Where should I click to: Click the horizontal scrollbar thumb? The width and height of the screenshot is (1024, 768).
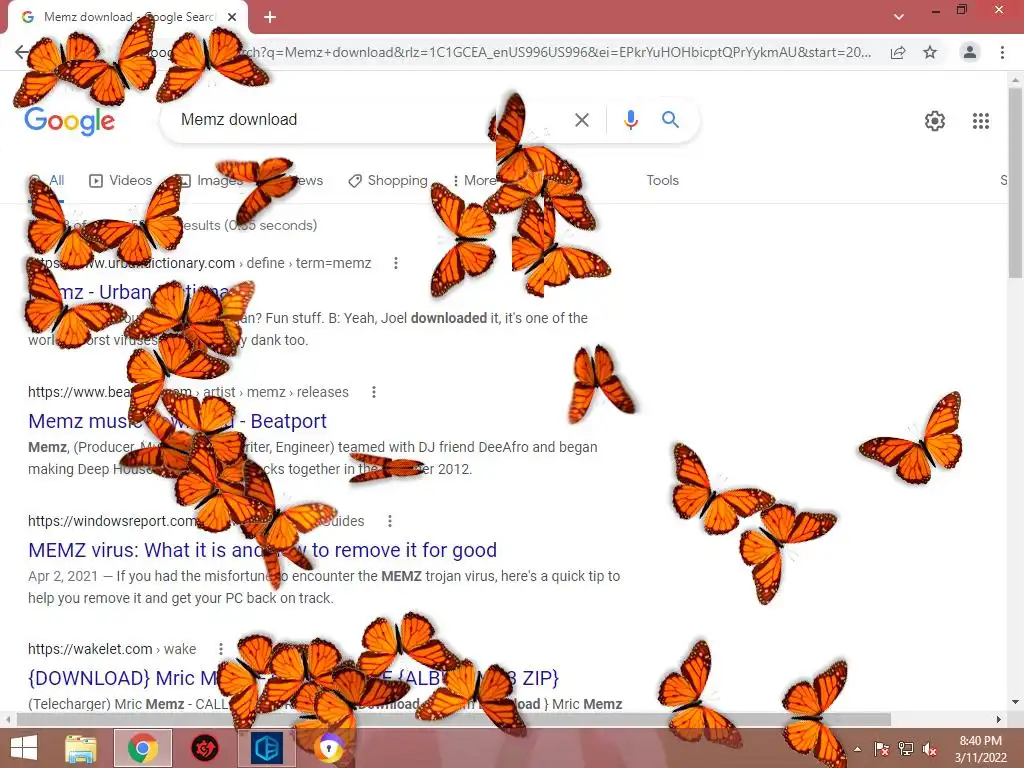point(453,719)
